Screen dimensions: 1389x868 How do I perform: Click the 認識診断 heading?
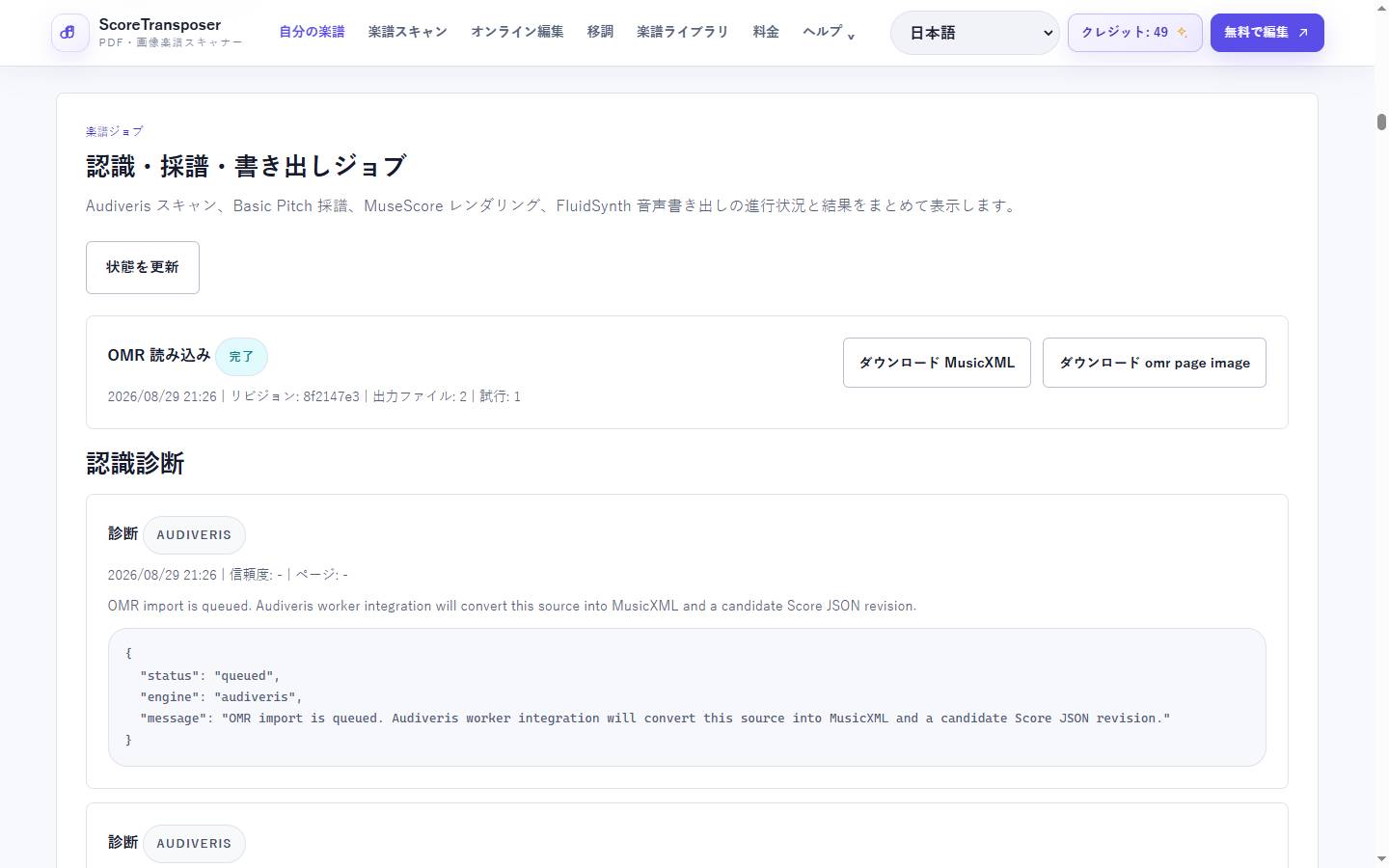coord(135,464)
